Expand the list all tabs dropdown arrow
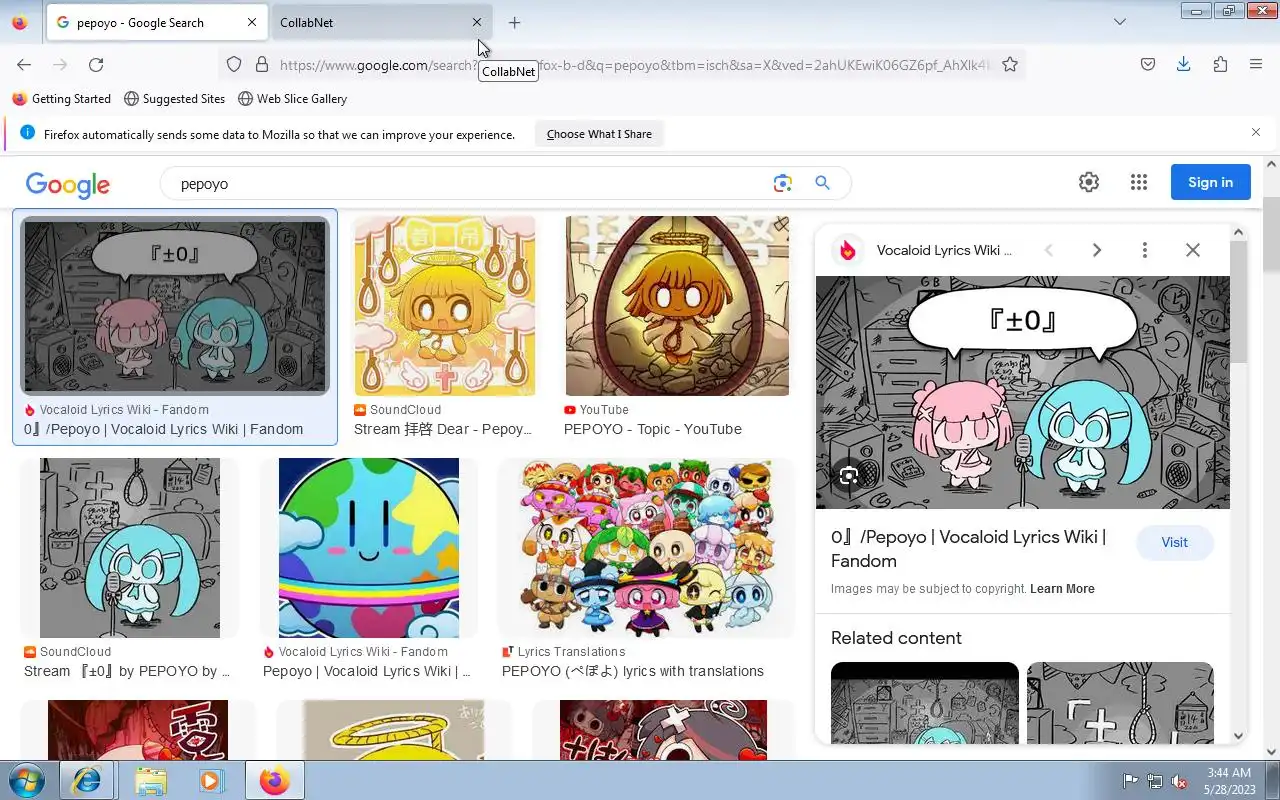Image resolution: width=1280 pixels, height=800 pixels. click(1120, 22)
